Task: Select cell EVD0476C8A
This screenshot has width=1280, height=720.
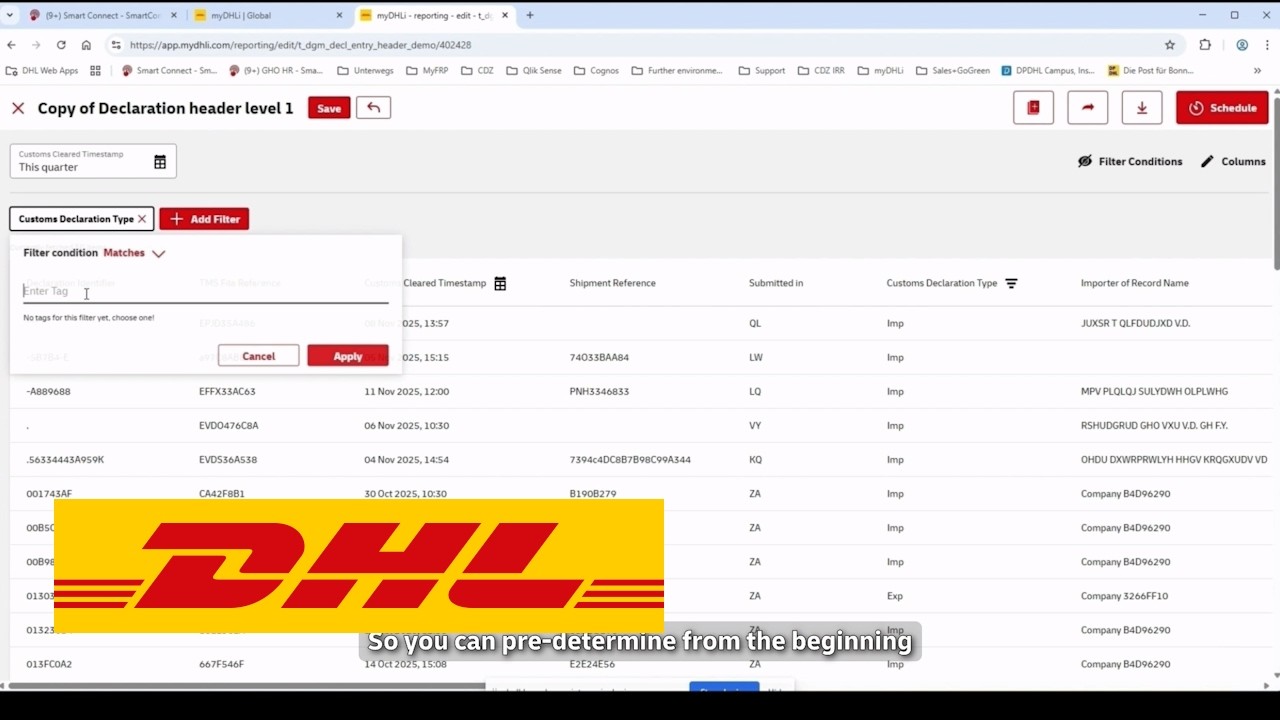Action: click(x=229, y=425)
